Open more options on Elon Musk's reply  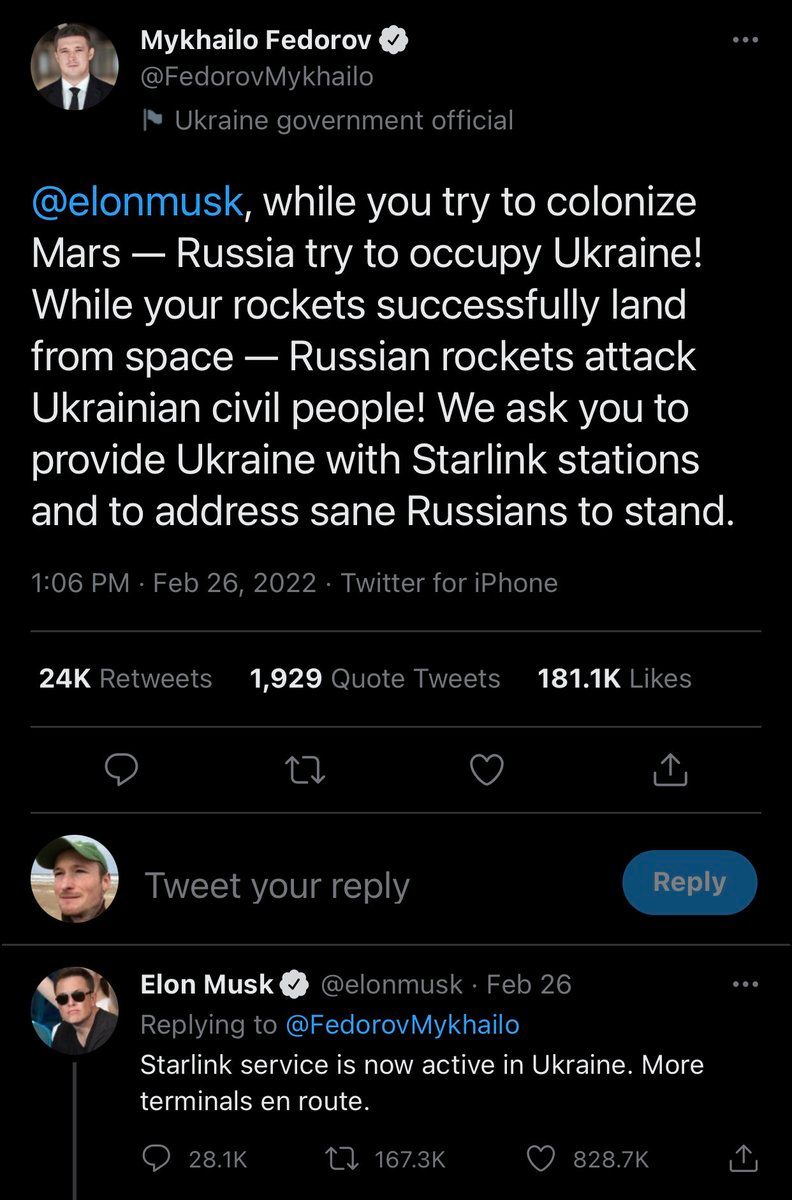click(x=746, y=985)
